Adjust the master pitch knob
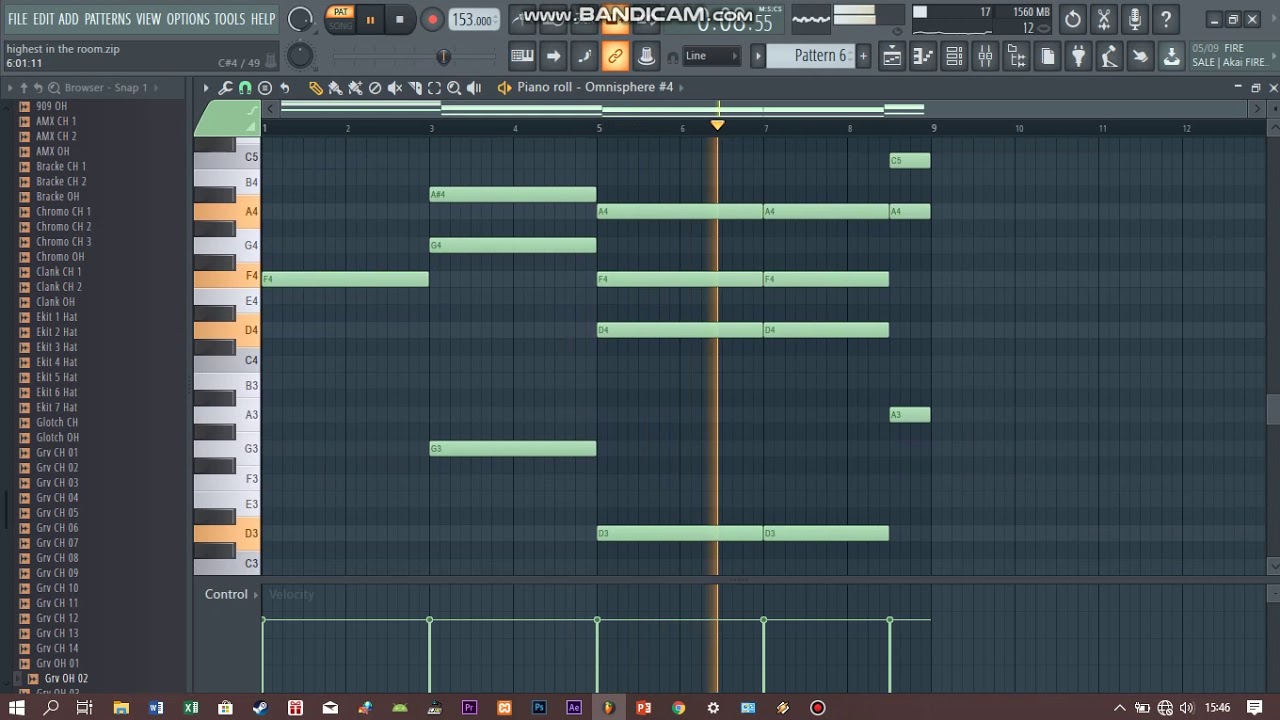Screen dimensions: 1280x720 coord(299,56)
